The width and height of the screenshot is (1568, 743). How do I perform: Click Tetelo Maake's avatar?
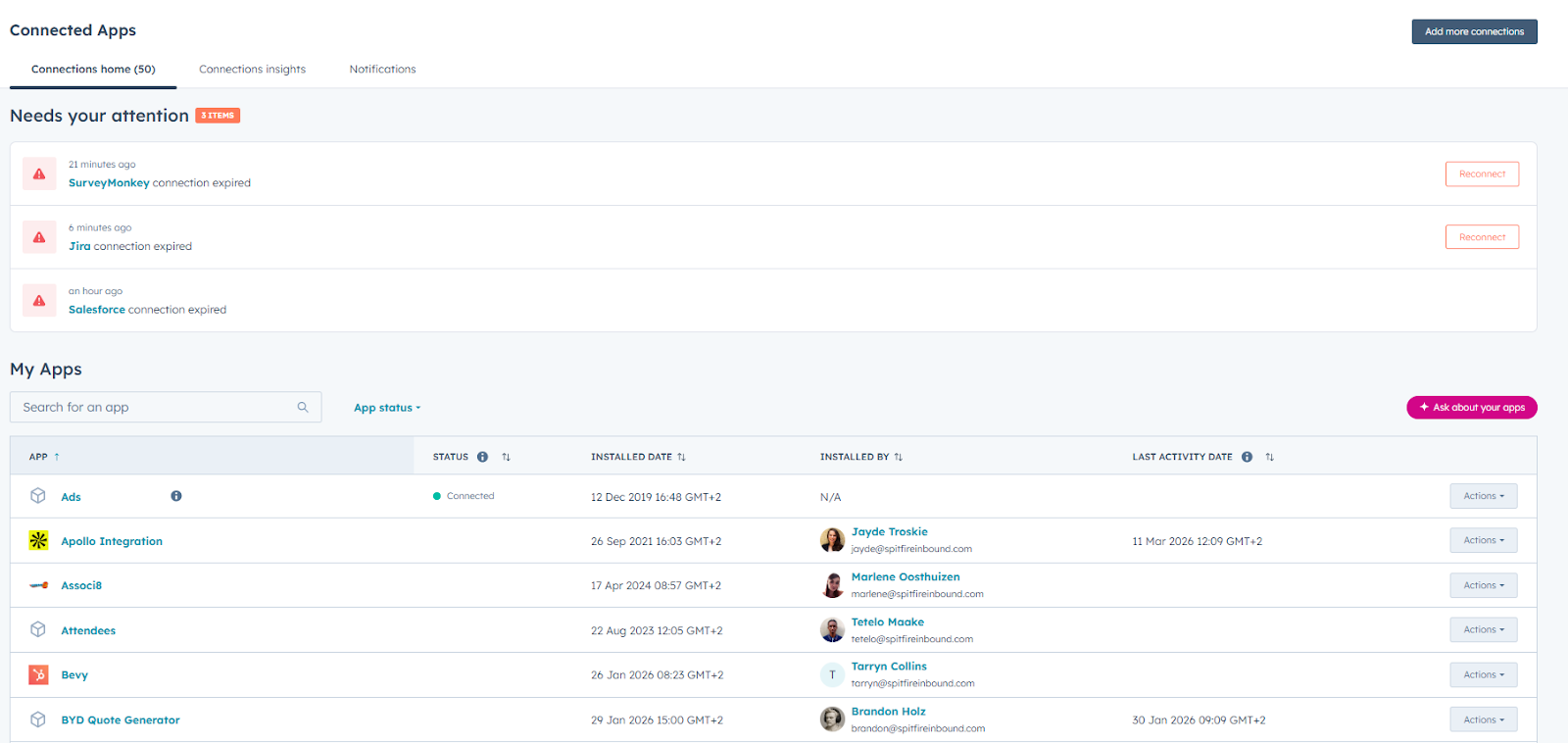coord(832,629)
